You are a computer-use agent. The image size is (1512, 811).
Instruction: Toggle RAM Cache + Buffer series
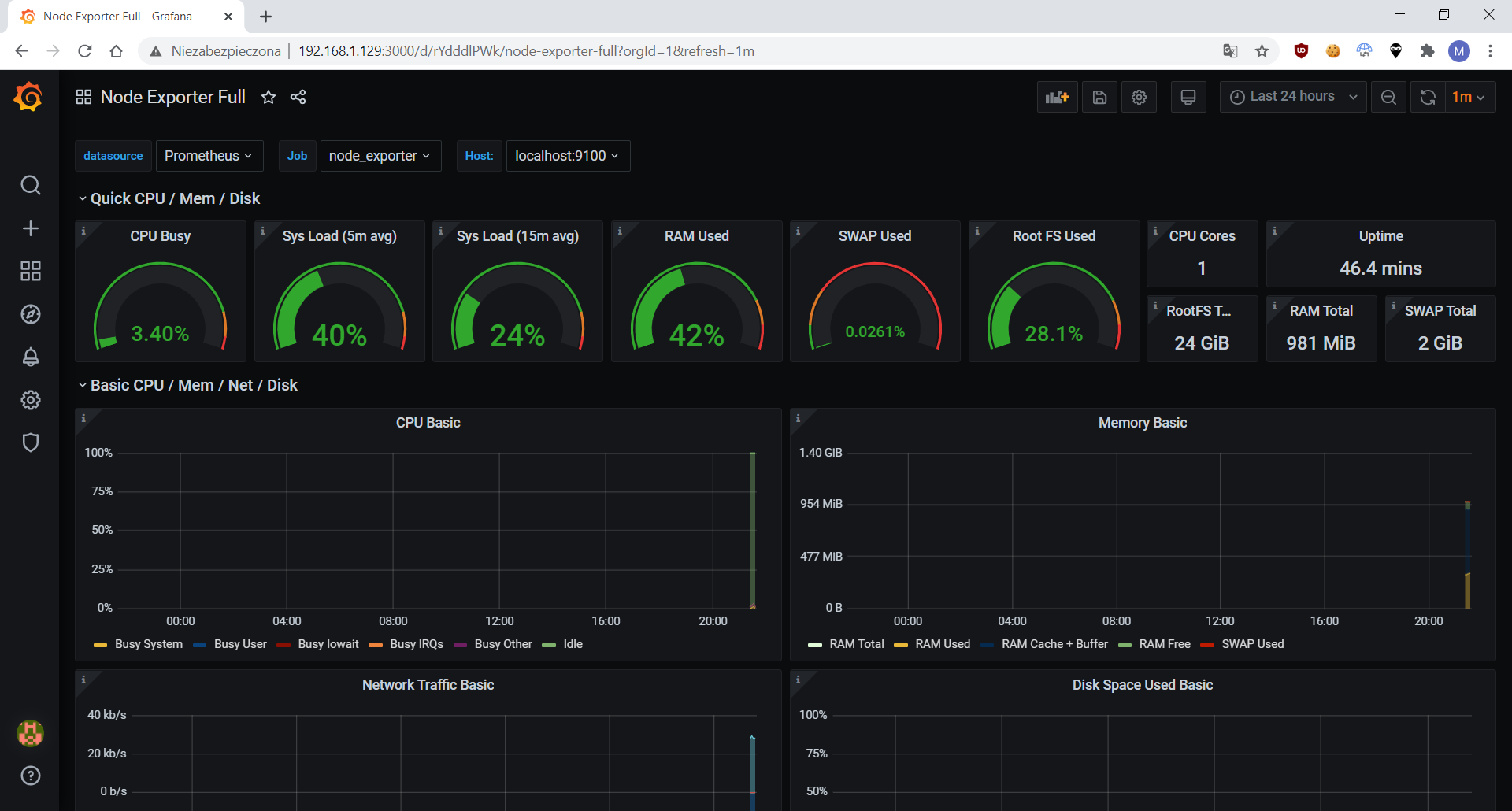pos(1054,644)
